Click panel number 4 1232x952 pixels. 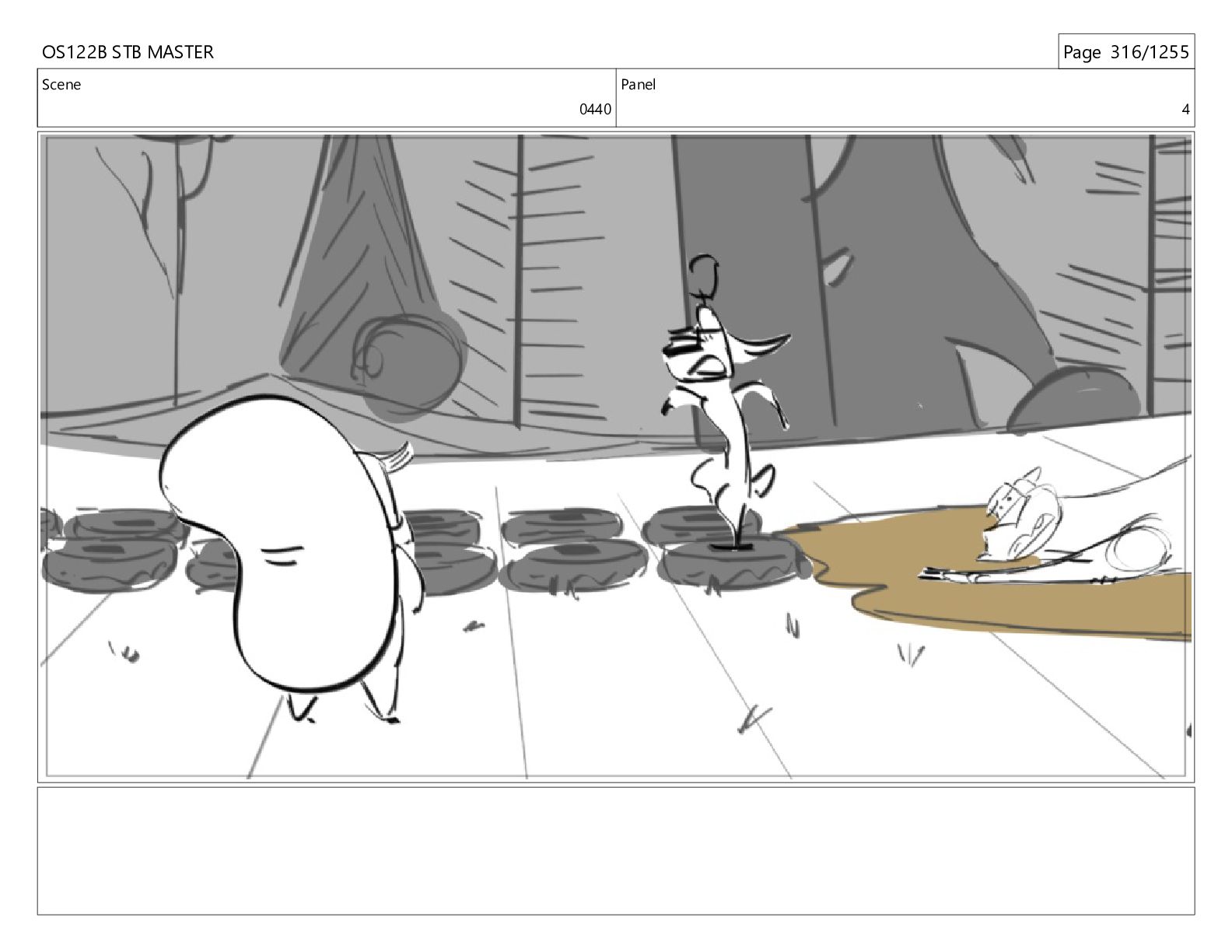[x=1185, y=110]
